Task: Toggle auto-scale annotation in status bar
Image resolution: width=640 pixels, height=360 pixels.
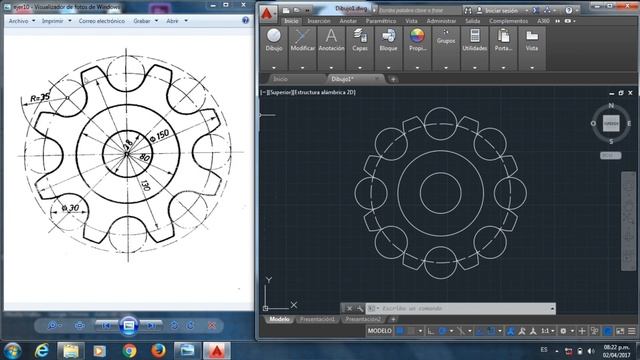Action: 522,331
